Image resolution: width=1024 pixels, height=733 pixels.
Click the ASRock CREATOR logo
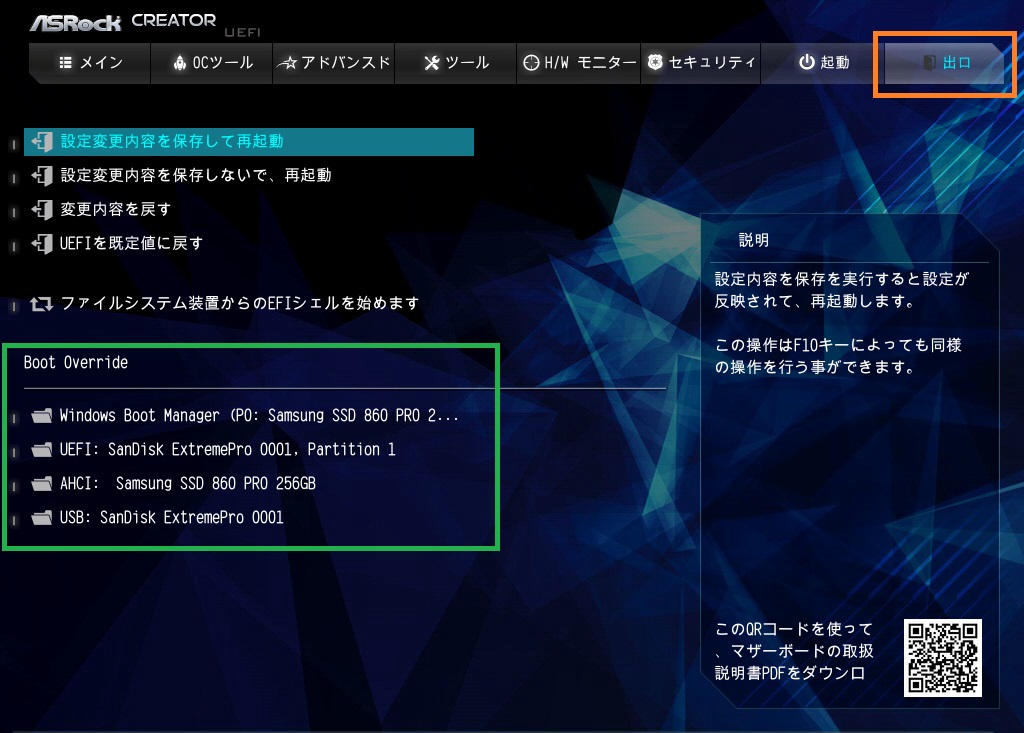coord(123,22)
